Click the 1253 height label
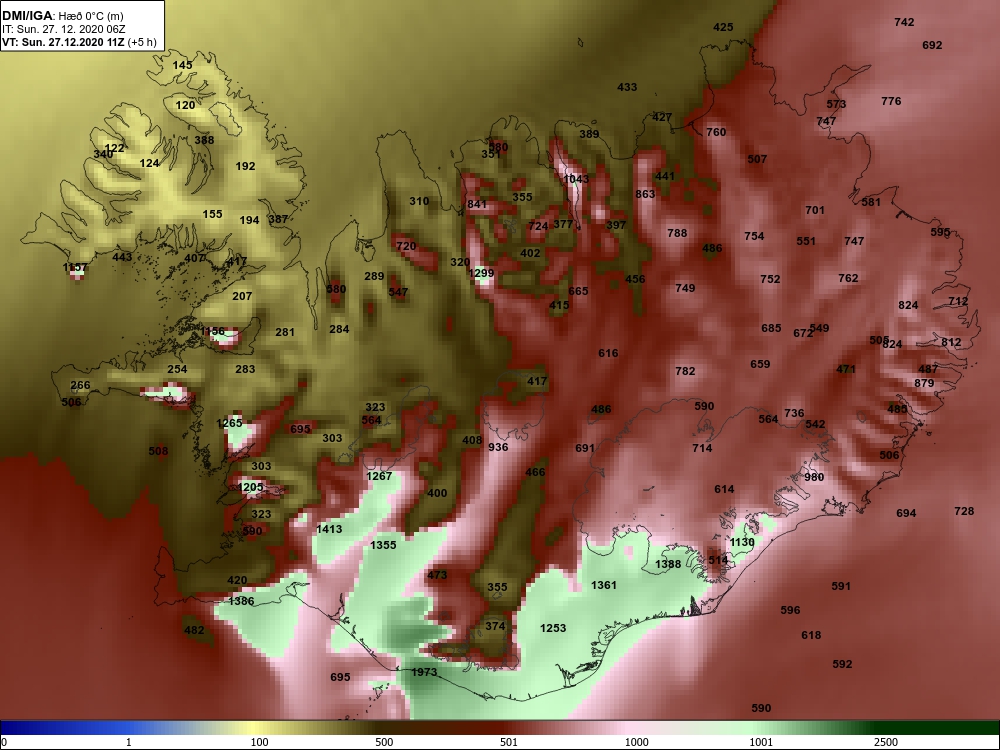Viewport: 1000px width, 750px height. (x=553, y=628)
